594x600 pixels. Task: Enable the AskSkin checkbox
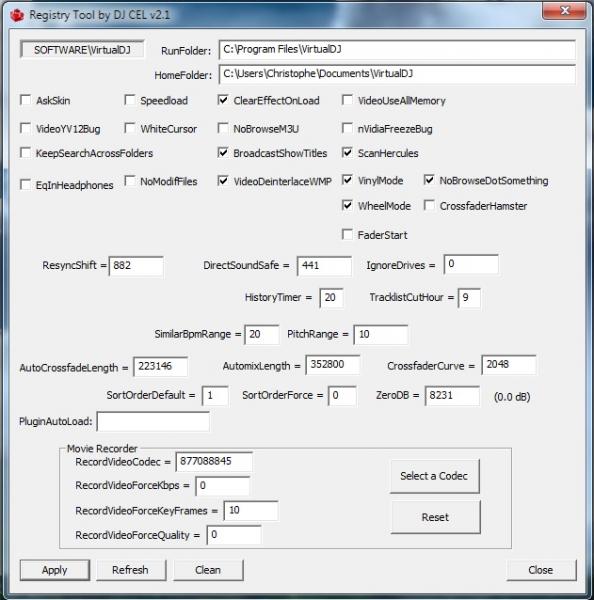25,100
